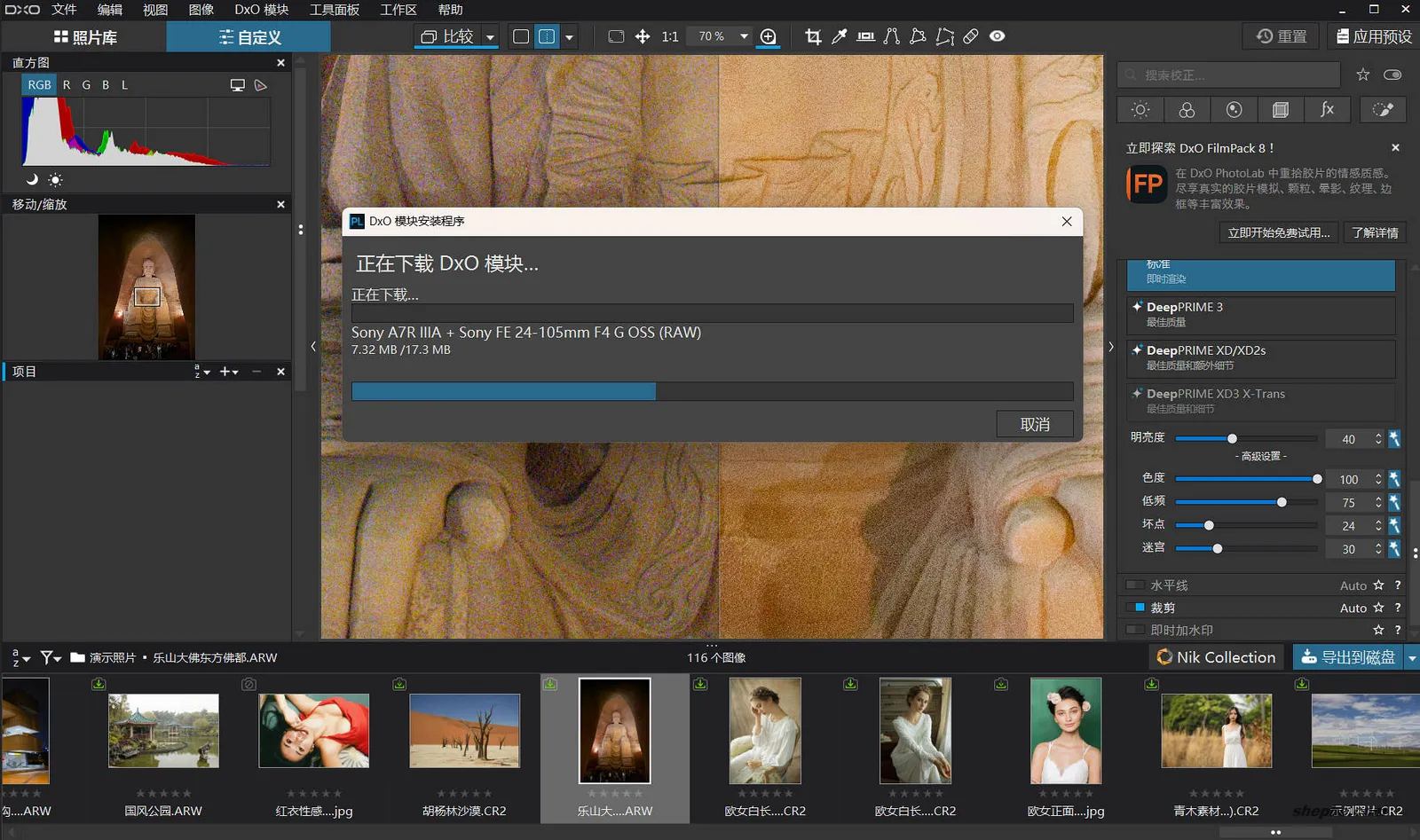Open the 文件 menu
The width and height of the screenshot is (1420, 840).
[64, 10]
